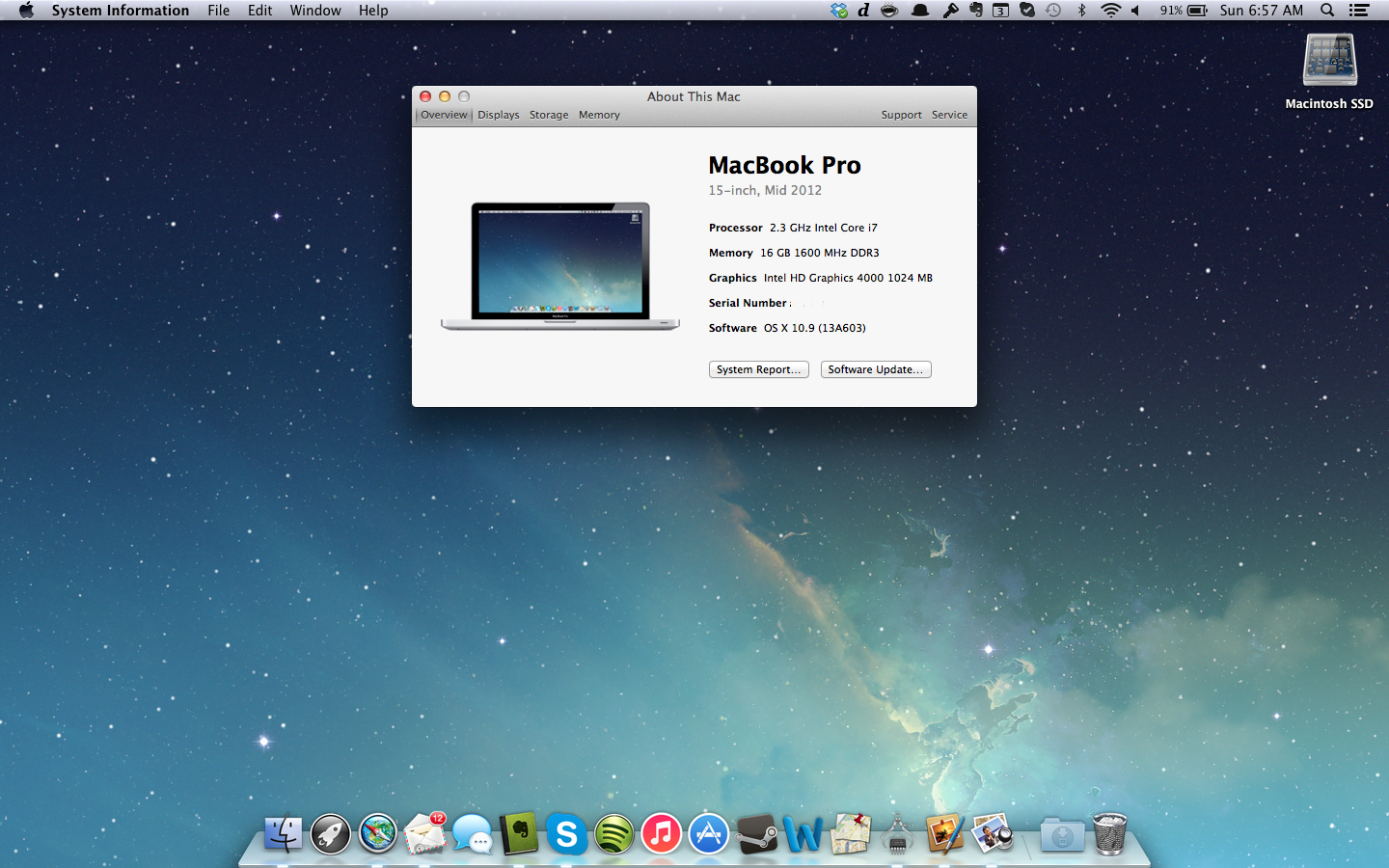The image size is (1389, 868).
Task: Click the Evernote elephant menu bar icon
Action: (976, 11)
